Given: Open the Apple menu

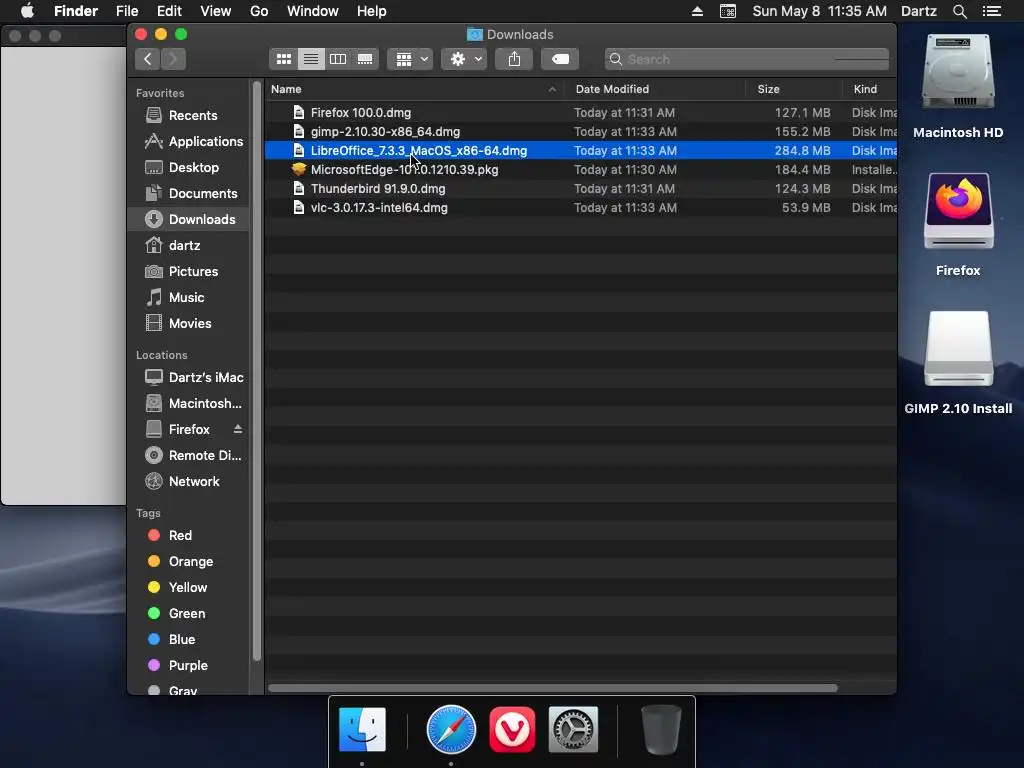Looking at the screenshot, I should pos(27,11).
